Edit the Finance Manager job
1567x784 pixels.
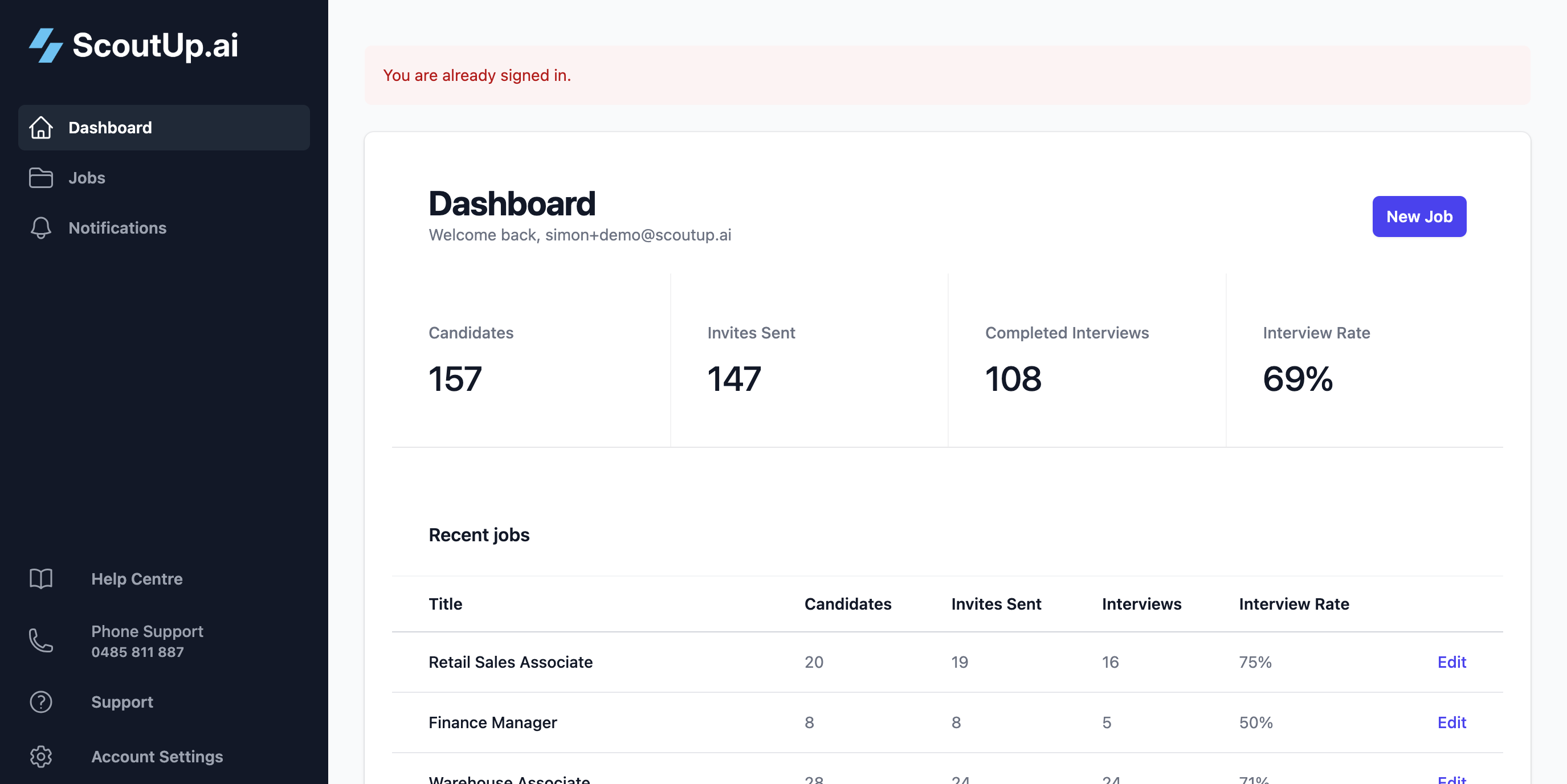tap(1451, 722)
